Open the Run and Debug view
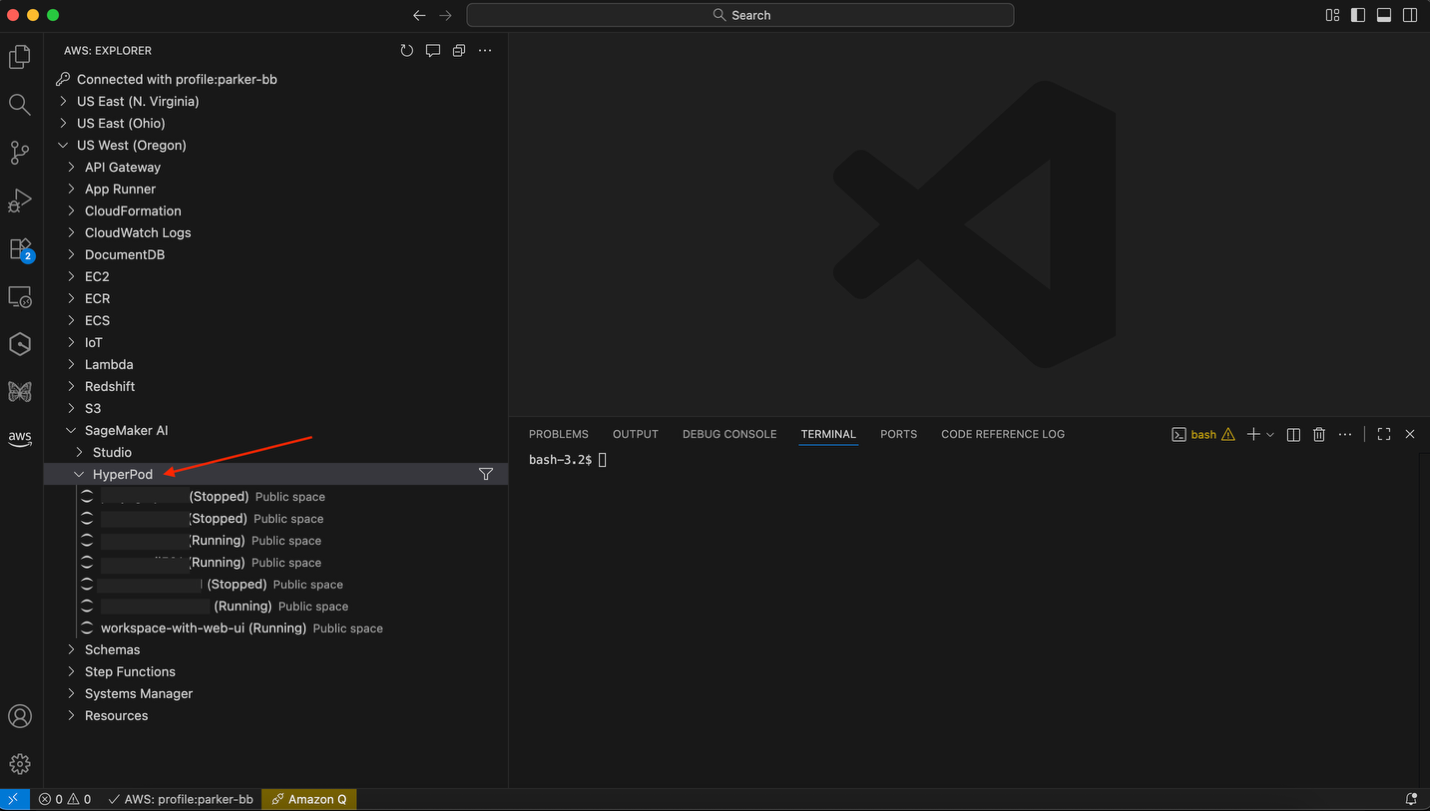The height and width of the screenshot is (811, 1430). tap(20, 200)
